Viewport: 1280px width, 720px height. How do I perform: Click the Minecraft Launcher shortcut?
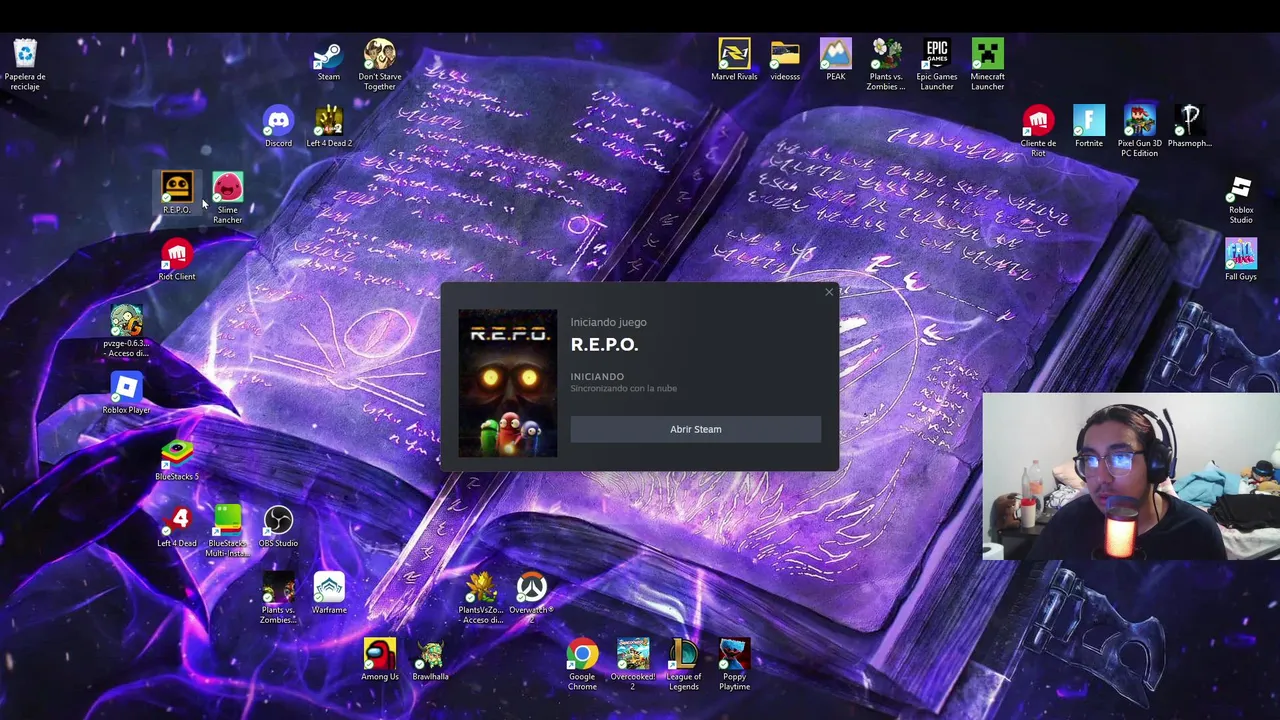point(987,64)
